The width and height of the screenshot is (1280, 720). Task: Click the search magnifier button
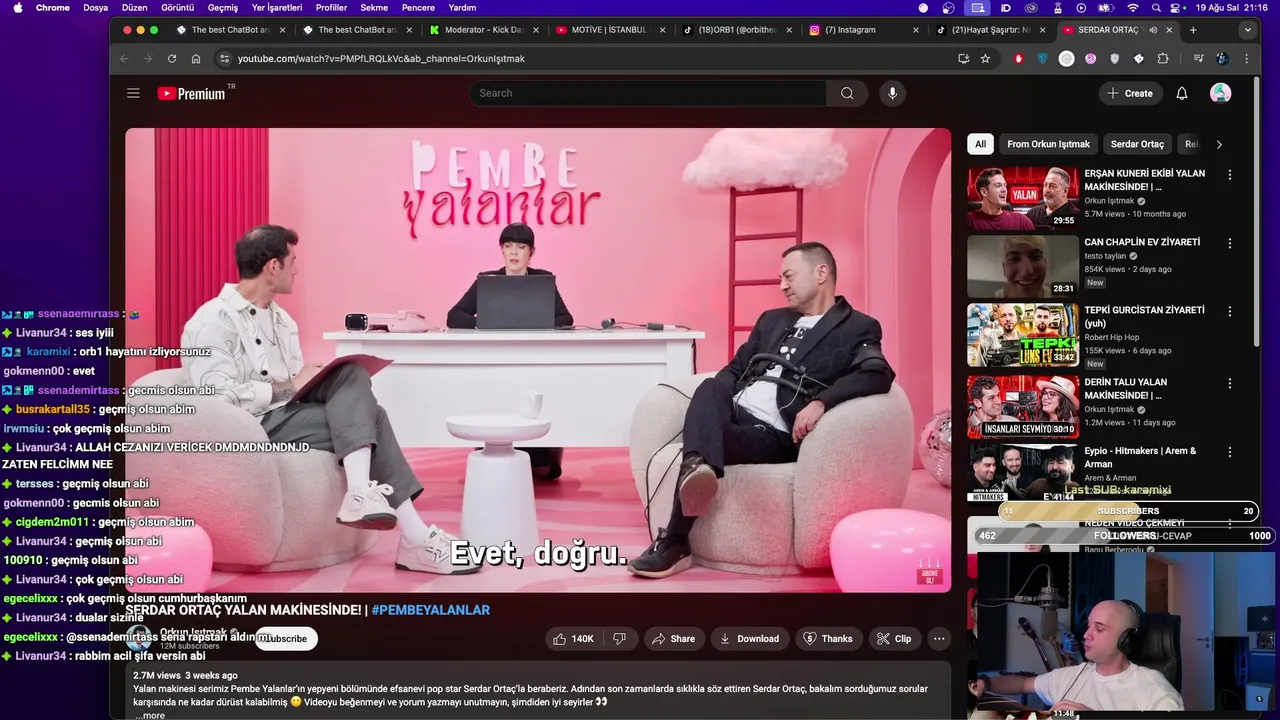point(847,93)
